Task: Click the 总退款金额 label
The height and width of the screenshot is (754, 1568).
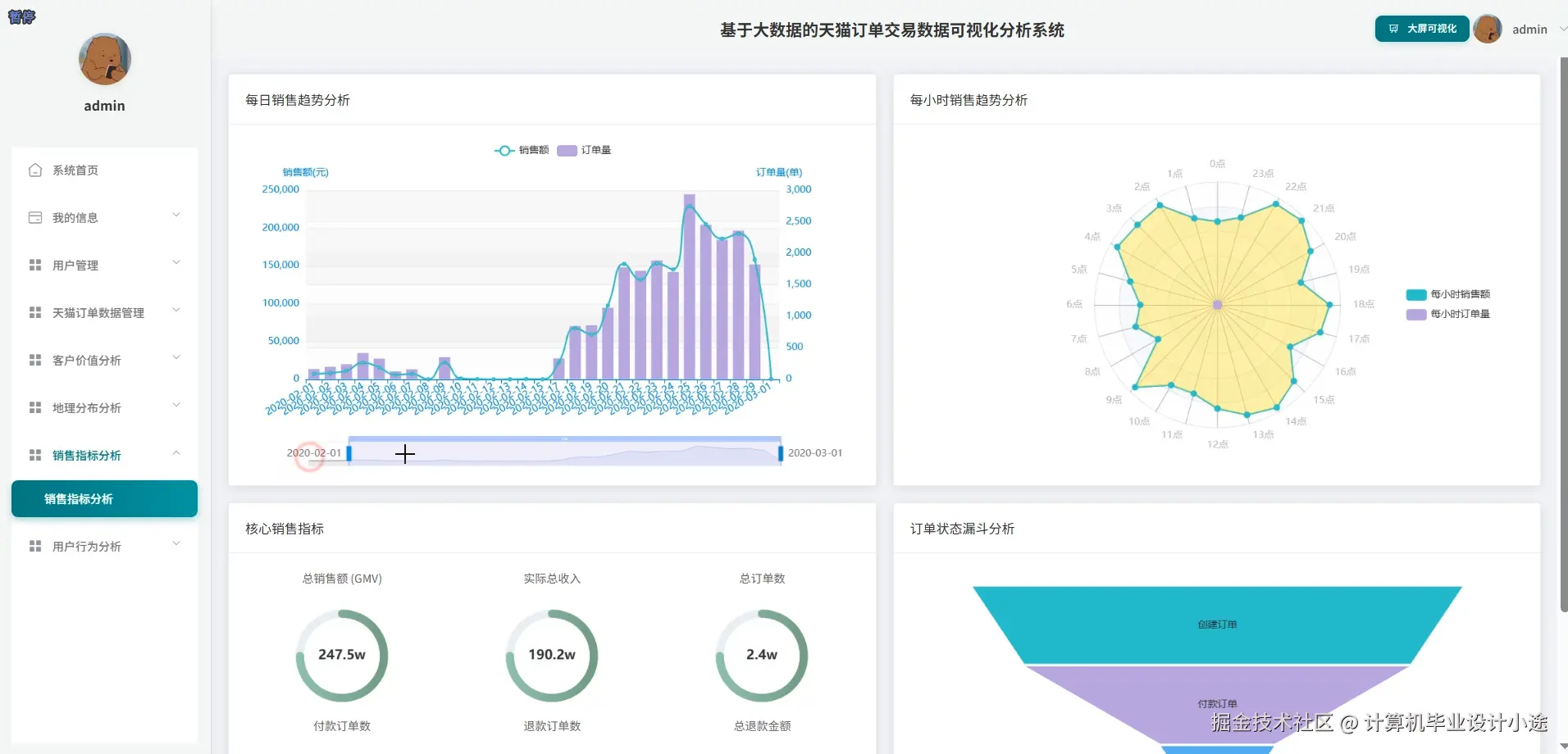Action: pos(762,726)
